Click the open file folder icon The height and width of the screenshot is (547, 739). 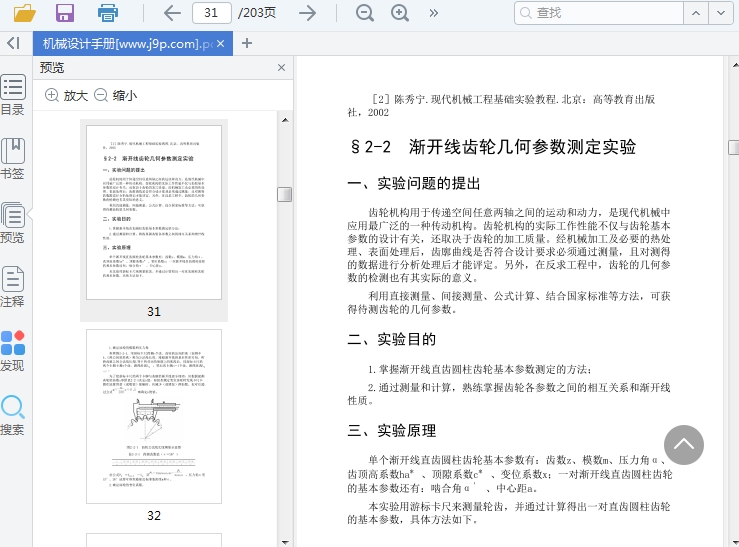click(24, 13)
